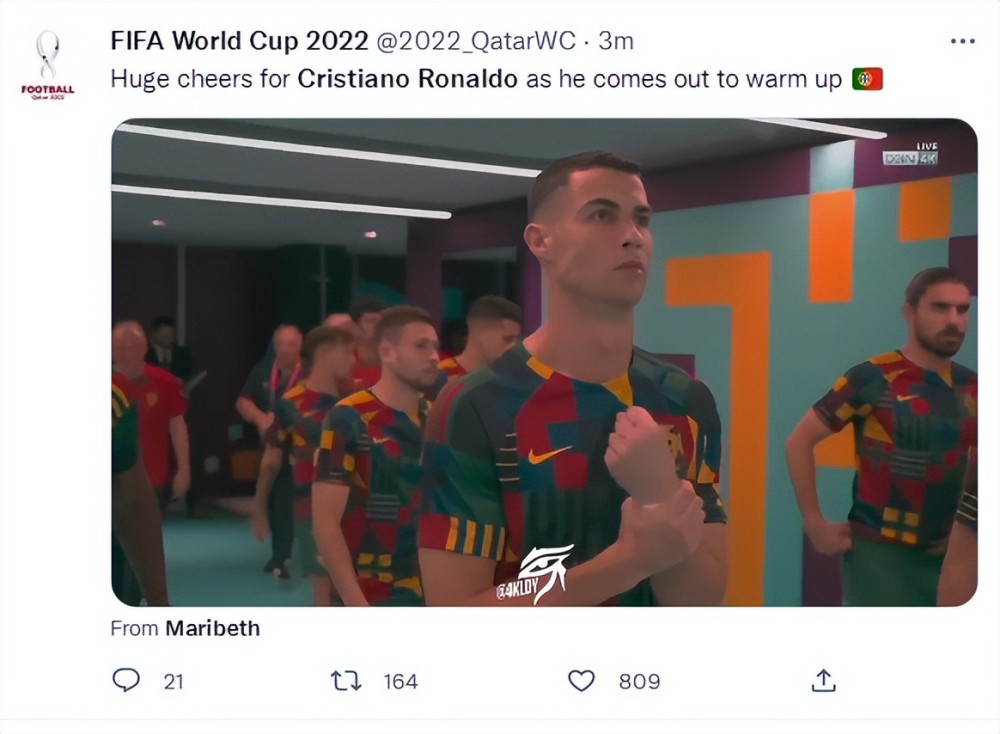This screenshot has height=734, width=1000.
Task: Click the Portugal flag emoji in tweet
Action: (867, 79)
